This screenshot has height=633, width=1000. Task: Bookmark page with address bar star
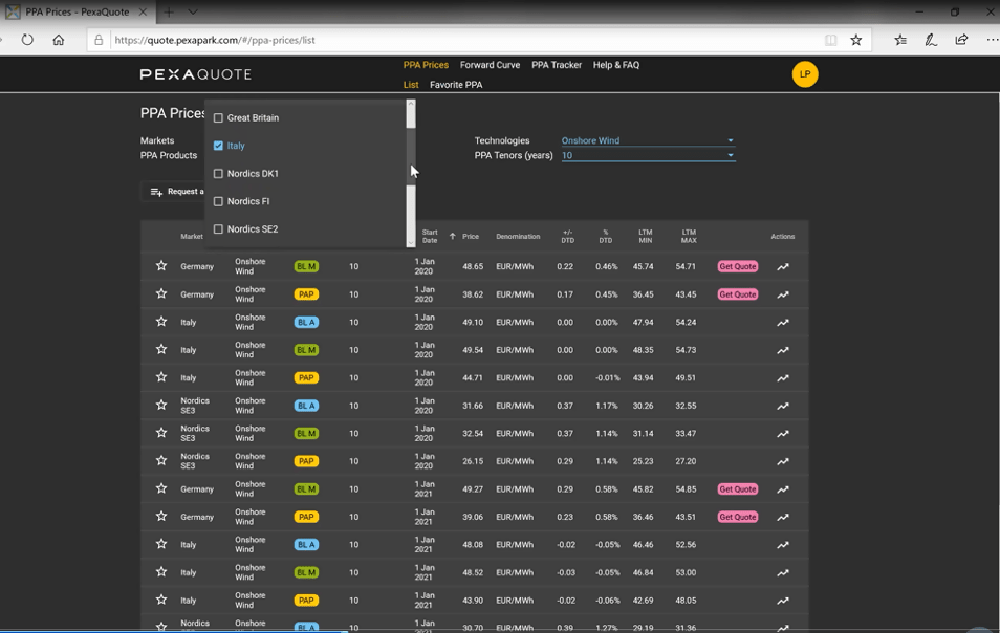(856, 40)
